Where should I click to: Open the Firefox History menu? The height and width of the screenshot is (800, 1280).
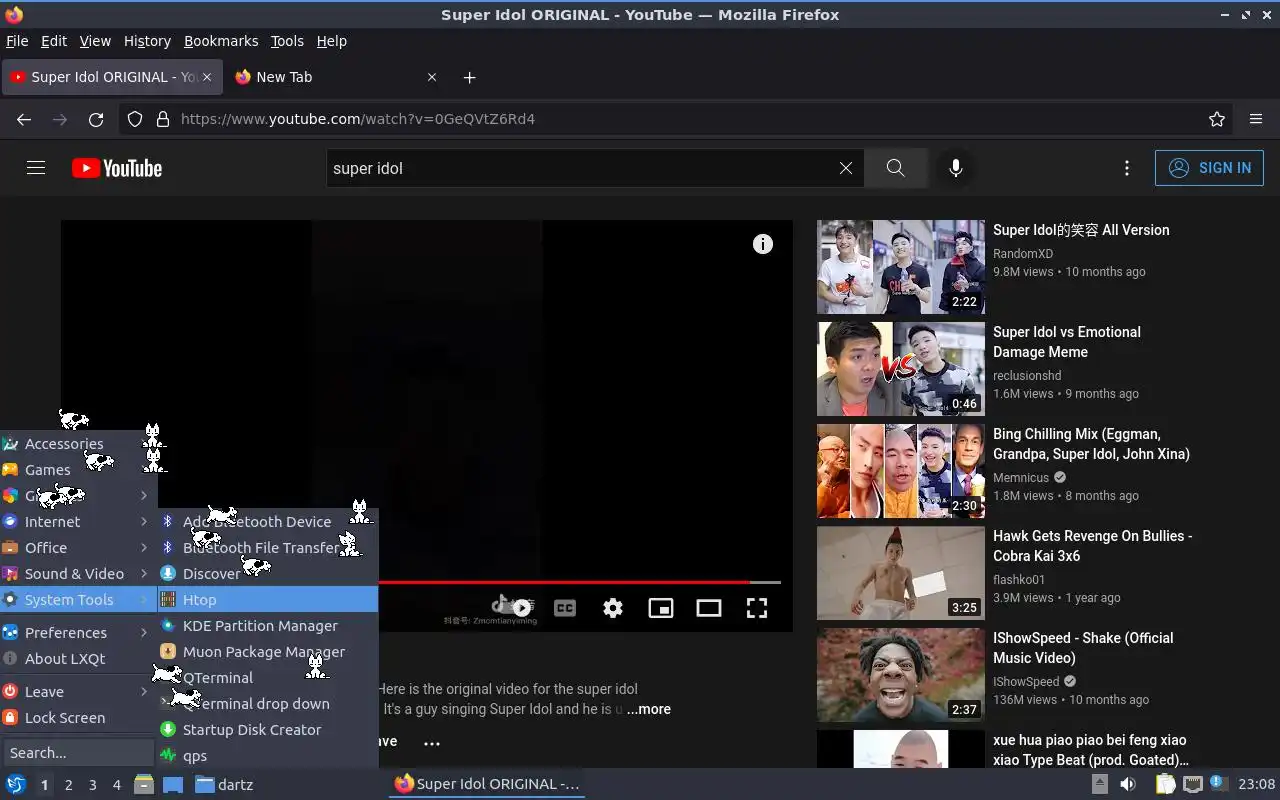[x=147, y=41]
